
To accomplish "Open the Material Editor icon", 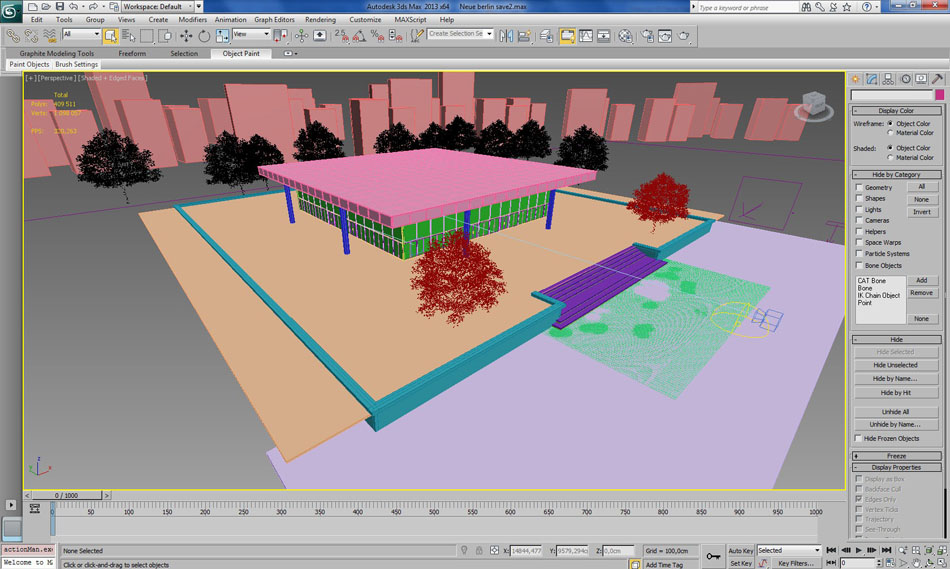I will pos(626,35).
